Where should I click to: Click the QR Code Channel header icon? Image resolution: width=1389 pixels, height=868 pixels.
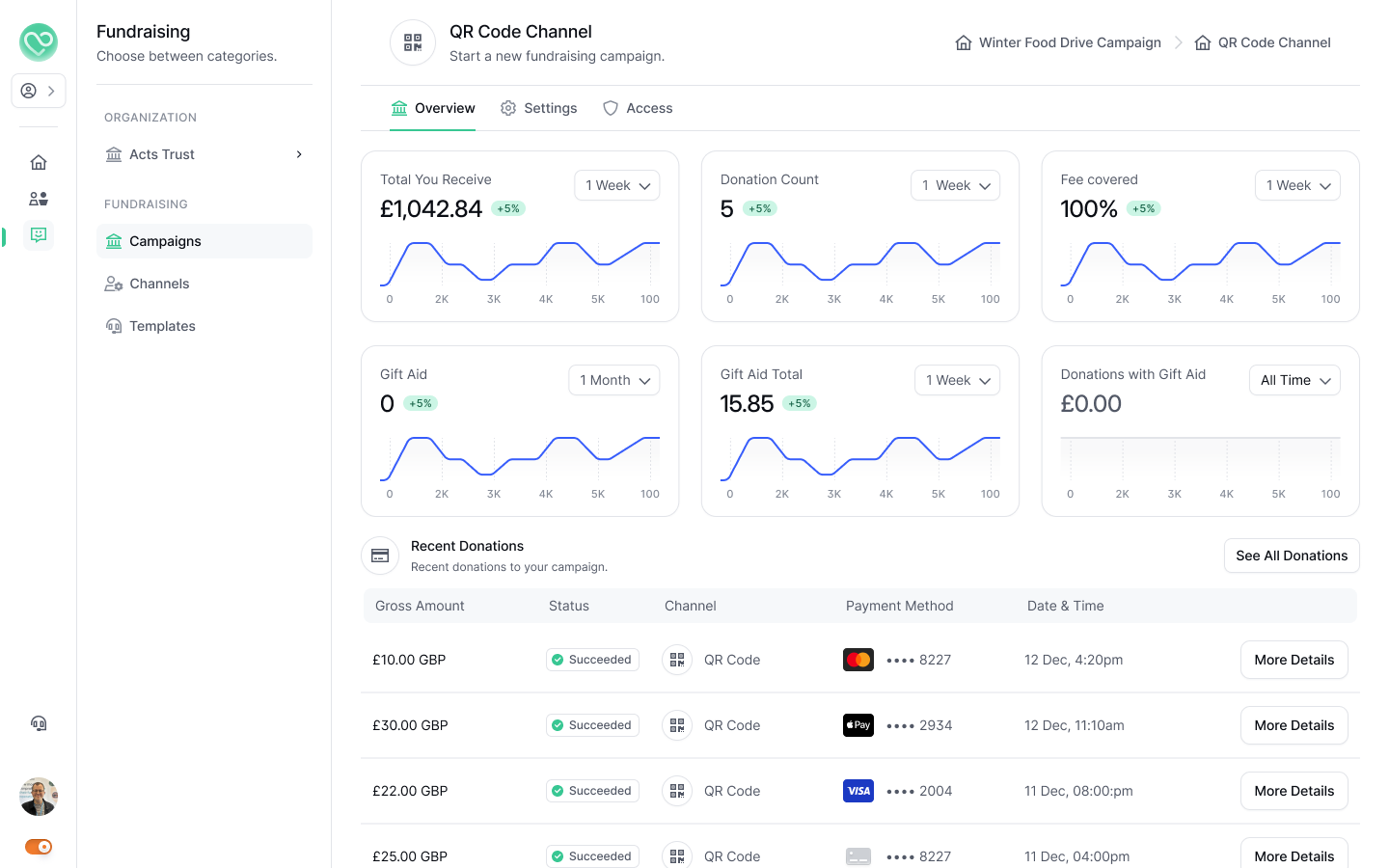(413, 42)
